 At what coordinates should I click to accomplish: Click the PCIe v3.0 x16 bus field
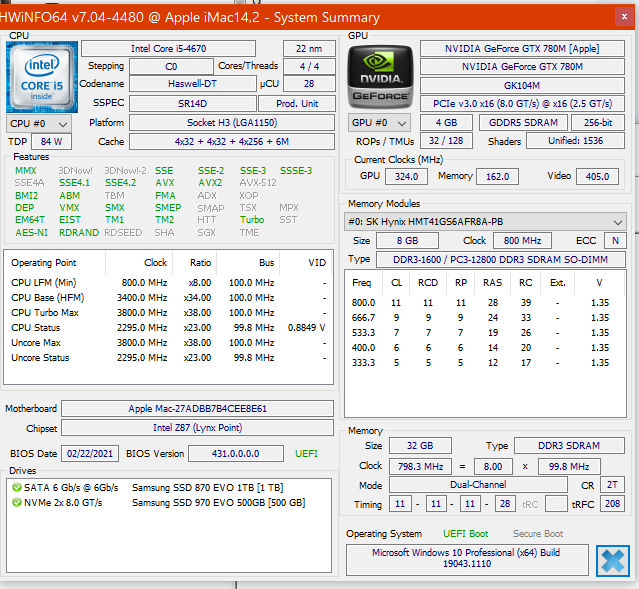click(522, 104)
